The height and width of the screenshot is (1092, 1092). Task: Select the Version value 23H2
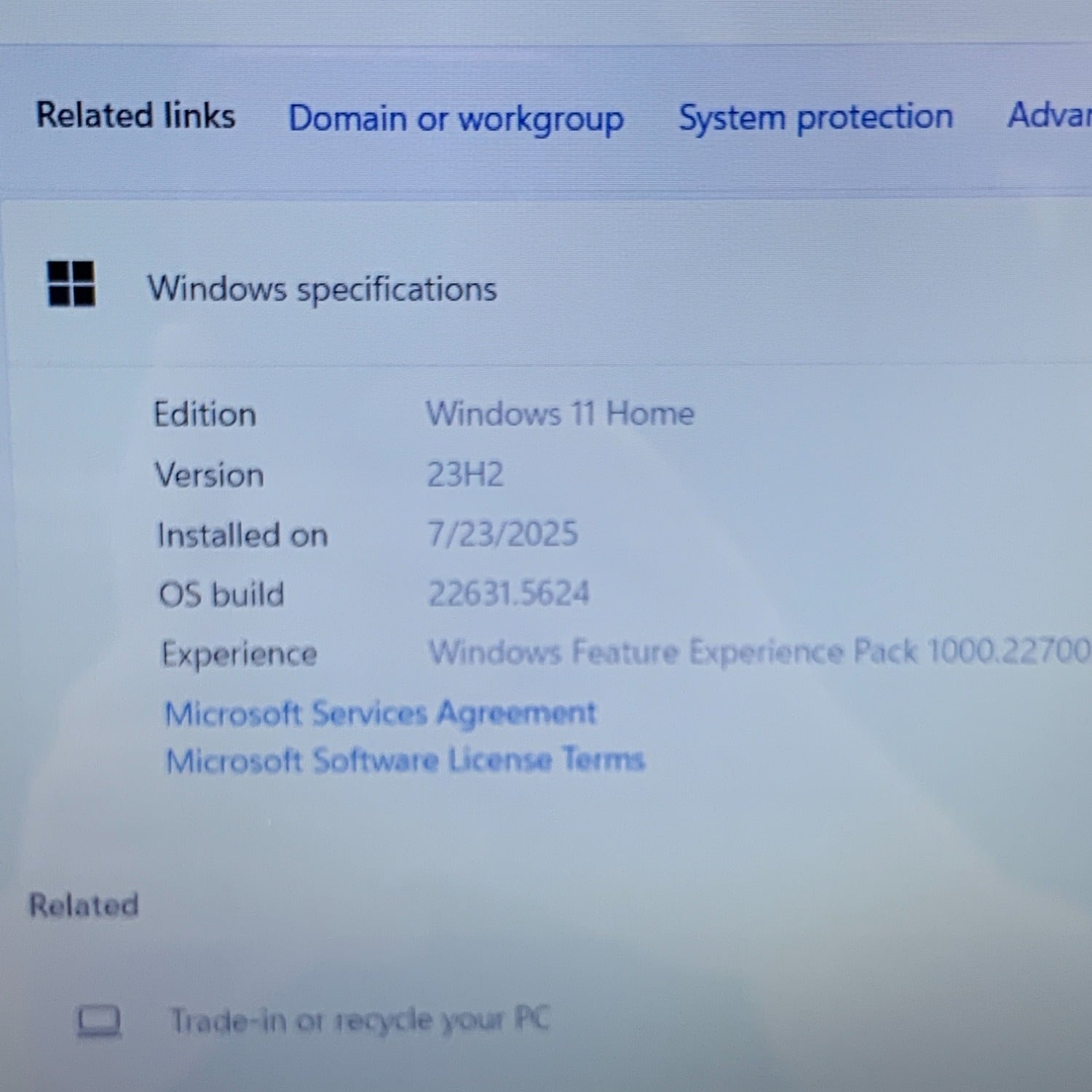pyautogui.click(x=464, y=475)
